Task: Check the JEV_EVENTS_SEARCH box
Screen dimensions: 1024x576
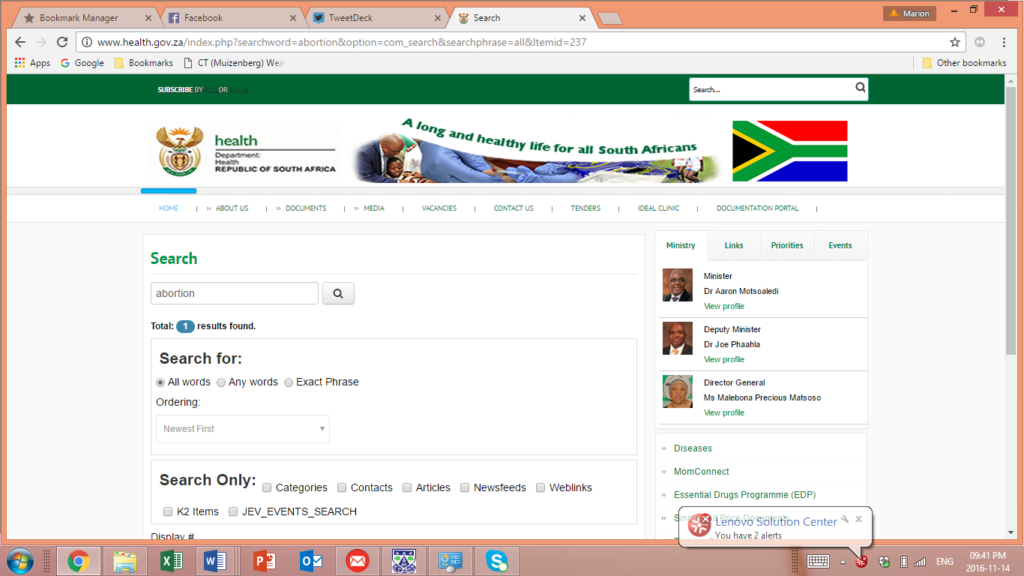Action: point(233,511)
